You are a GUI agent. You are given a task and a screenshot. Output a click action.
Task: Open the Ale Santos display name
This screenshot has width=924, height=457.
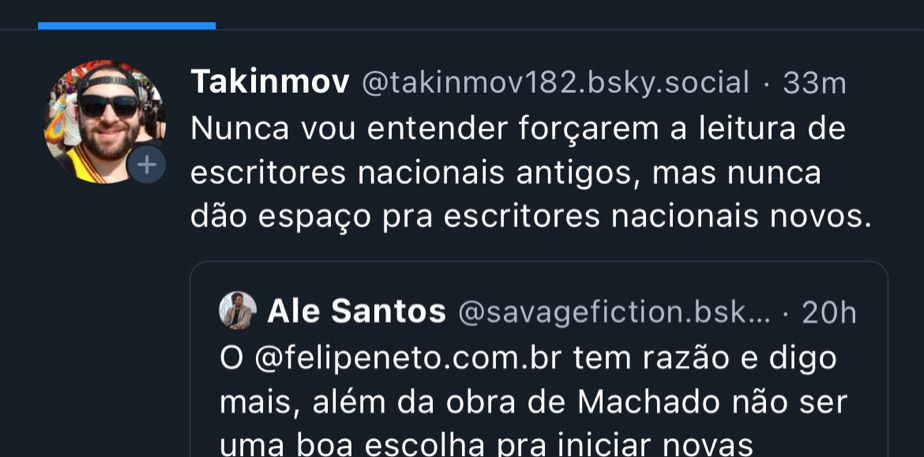[x=357, y=312]
